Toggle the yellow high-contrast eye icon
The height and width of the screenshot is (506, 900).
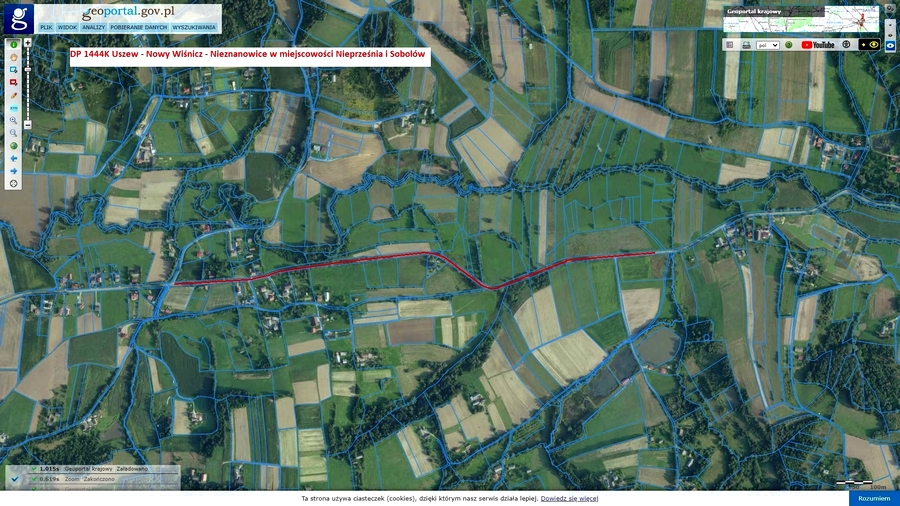click(874, 44)
